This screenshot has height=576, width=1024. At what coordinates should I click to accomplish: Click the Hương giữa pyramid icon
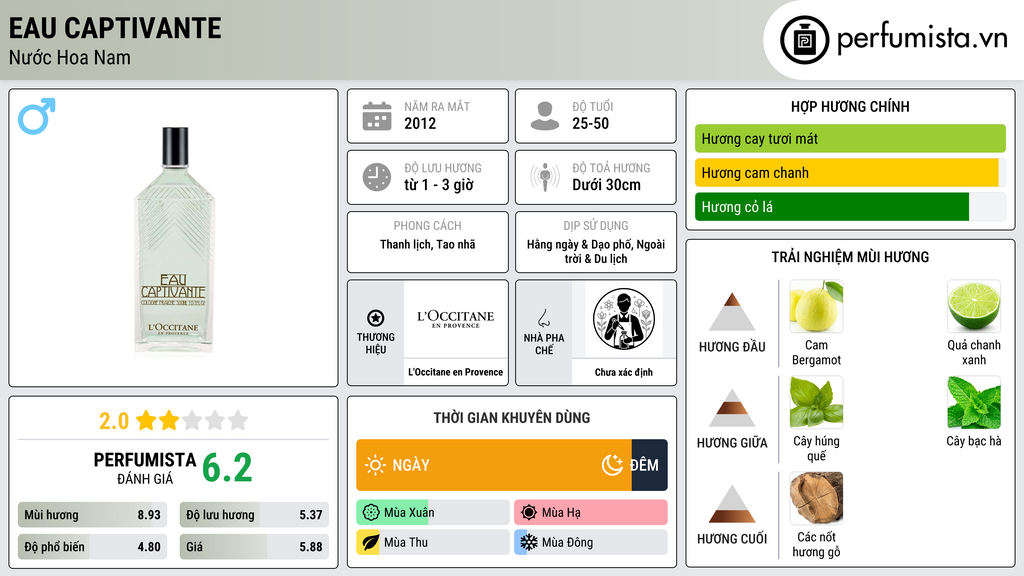pyautogui.click(x=732, y=408)
